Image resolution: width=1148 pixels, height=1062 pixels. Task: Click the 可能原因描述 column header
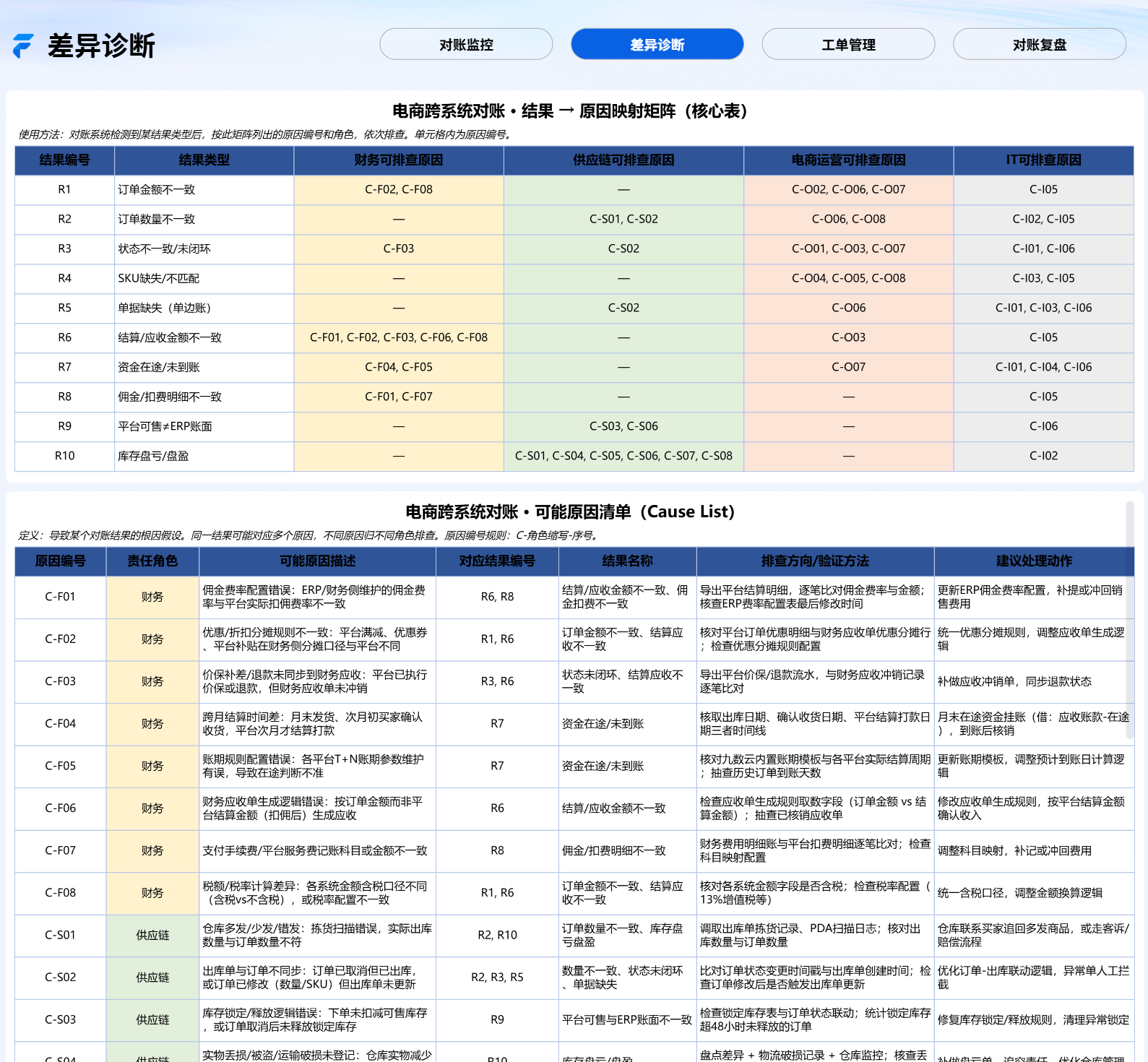[318, 561]
